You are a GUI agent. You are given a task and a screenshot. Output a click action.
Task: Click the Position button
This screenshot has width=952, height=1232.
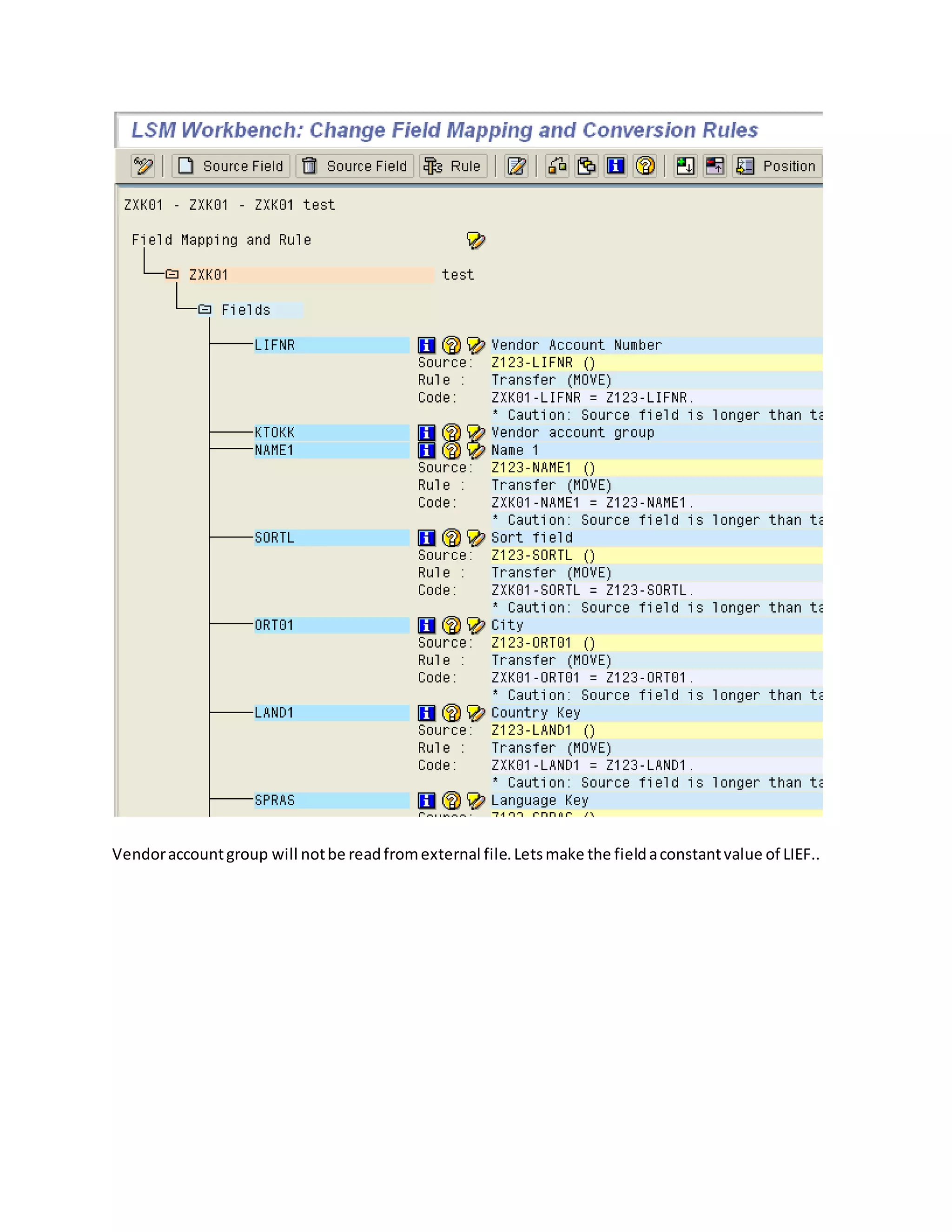[777, 166]
